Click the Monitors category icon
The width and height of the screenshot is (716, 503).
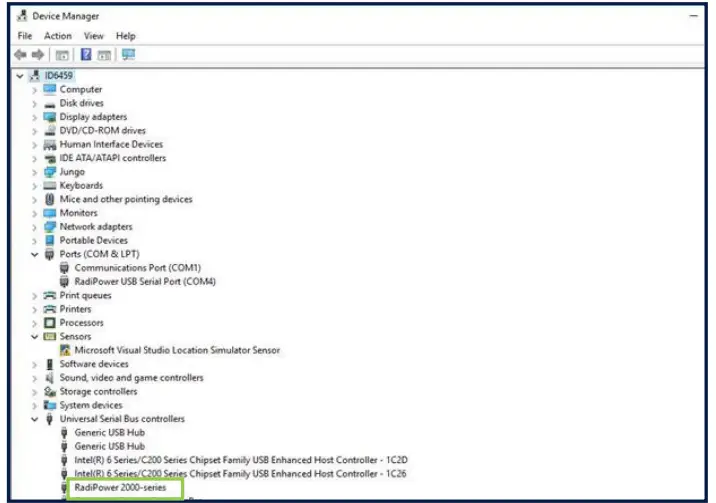pyautogui.click(x=49, y=213)
